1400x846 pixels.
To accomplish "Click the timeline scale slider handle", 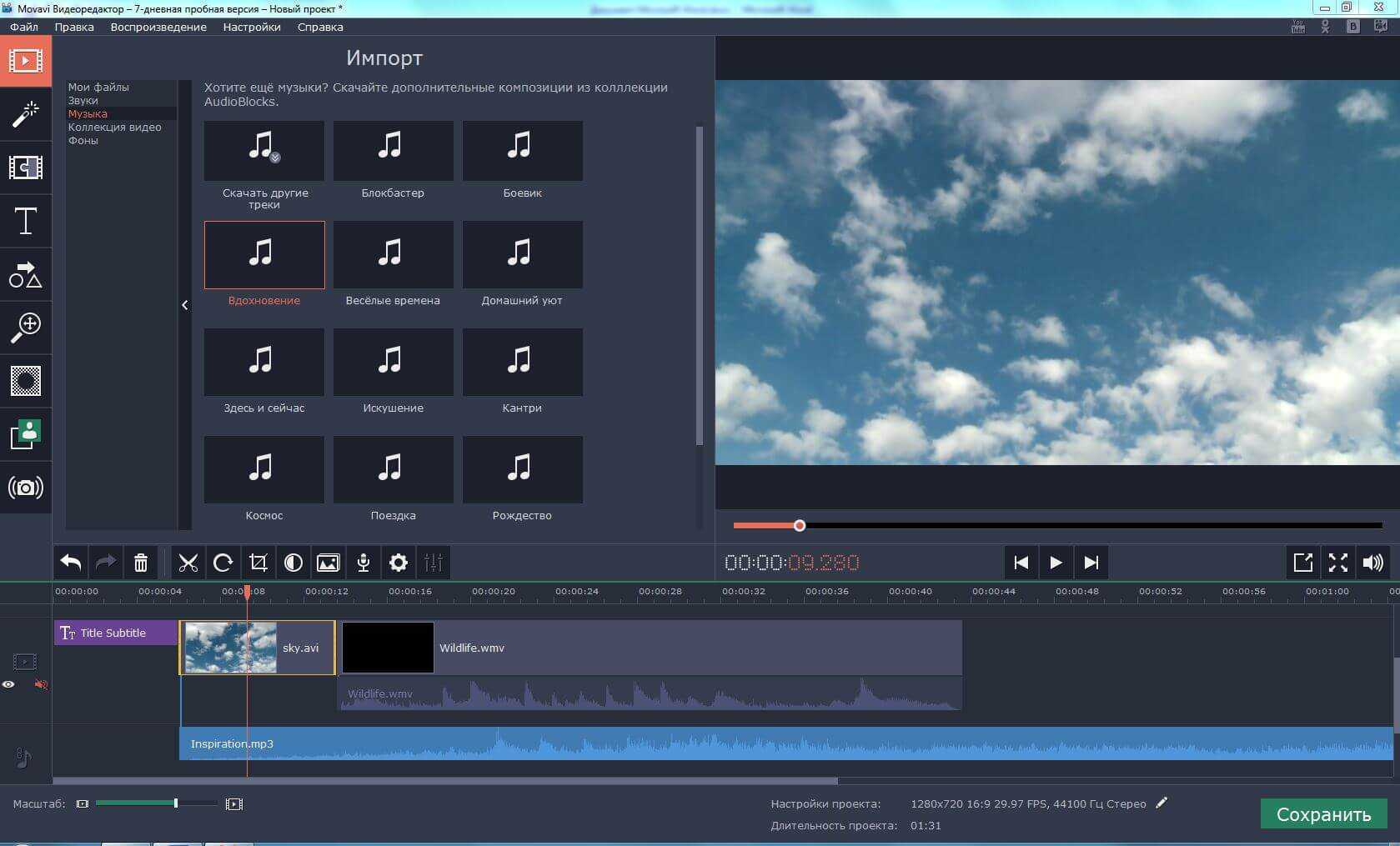I will point(175,803).
